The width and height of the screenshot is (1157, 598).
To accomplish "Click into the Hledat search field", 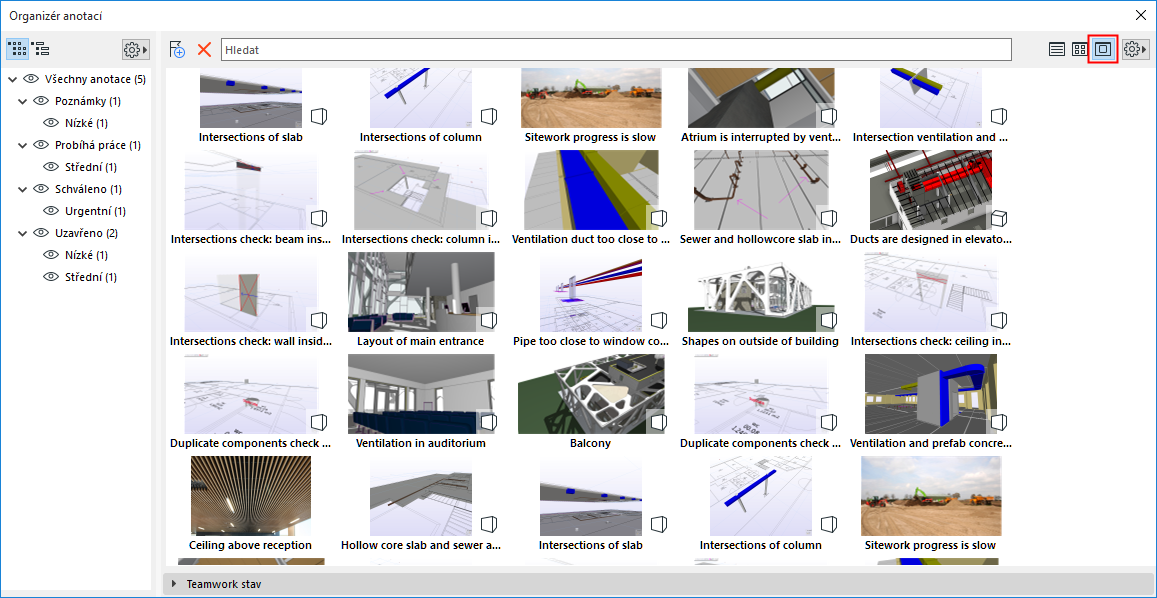I will pos(616,49).
